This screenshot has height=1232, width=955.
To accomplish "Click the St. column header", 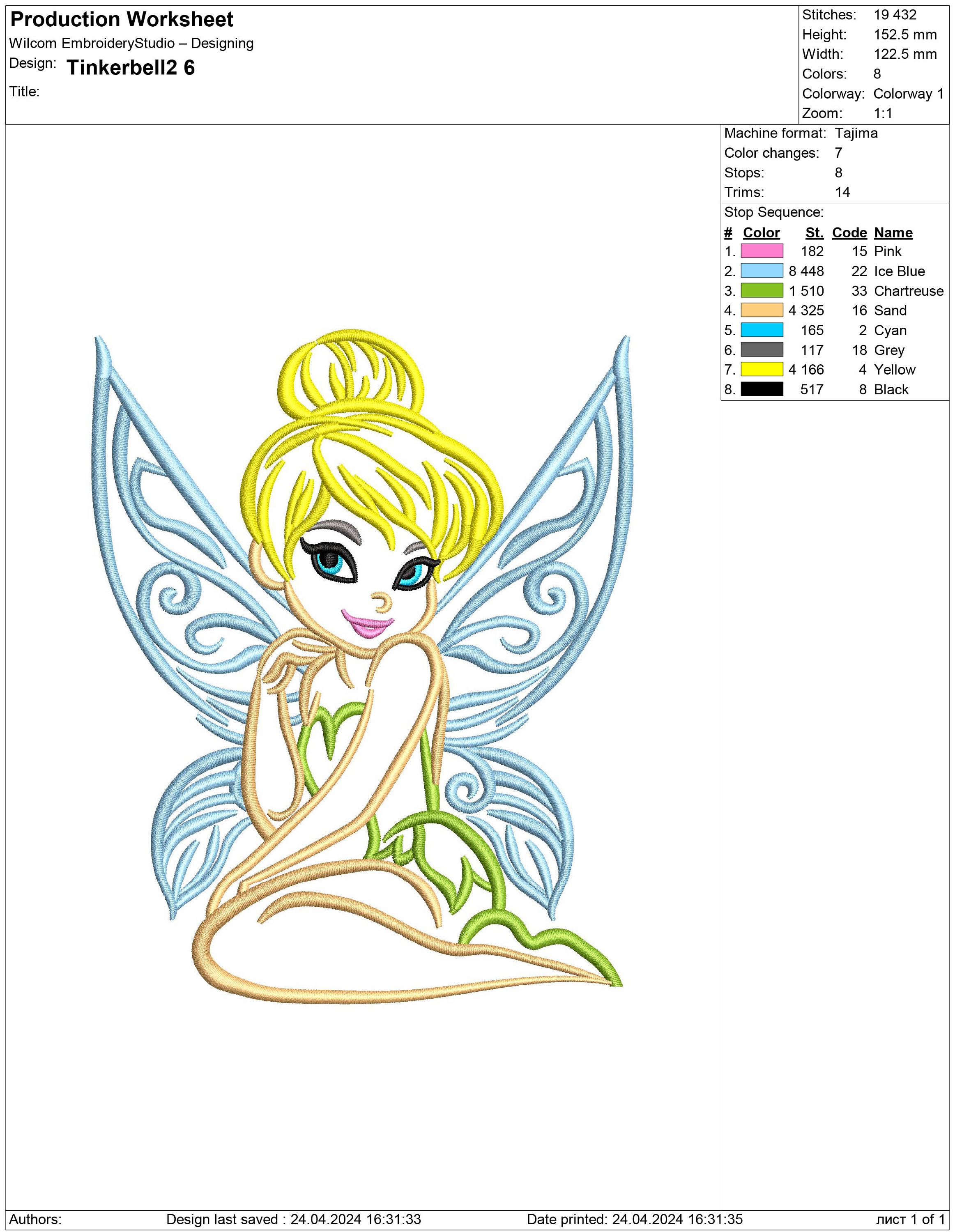I will (x=816, y=232).
